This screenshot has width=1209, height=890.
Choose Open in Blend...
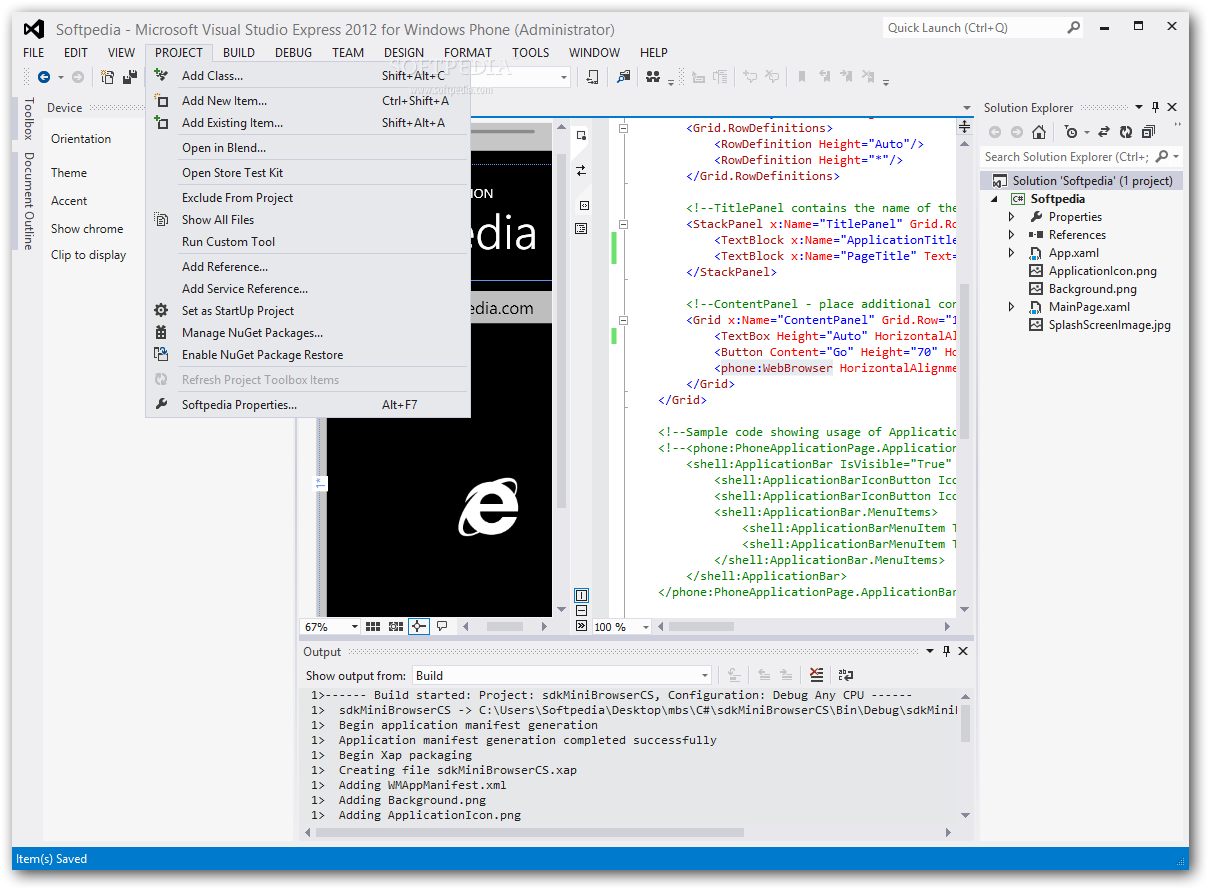pyautogui.click(x=308, y=148)
